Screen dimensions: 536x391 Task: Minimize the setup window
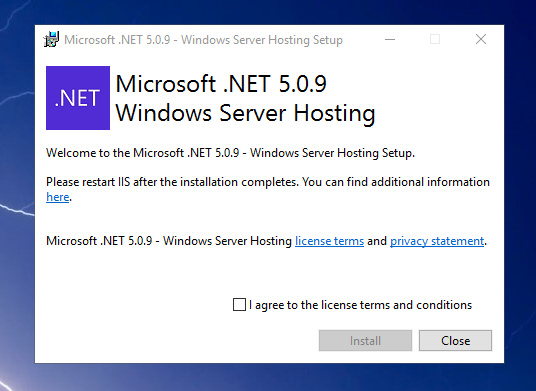[x=390, y=39]
